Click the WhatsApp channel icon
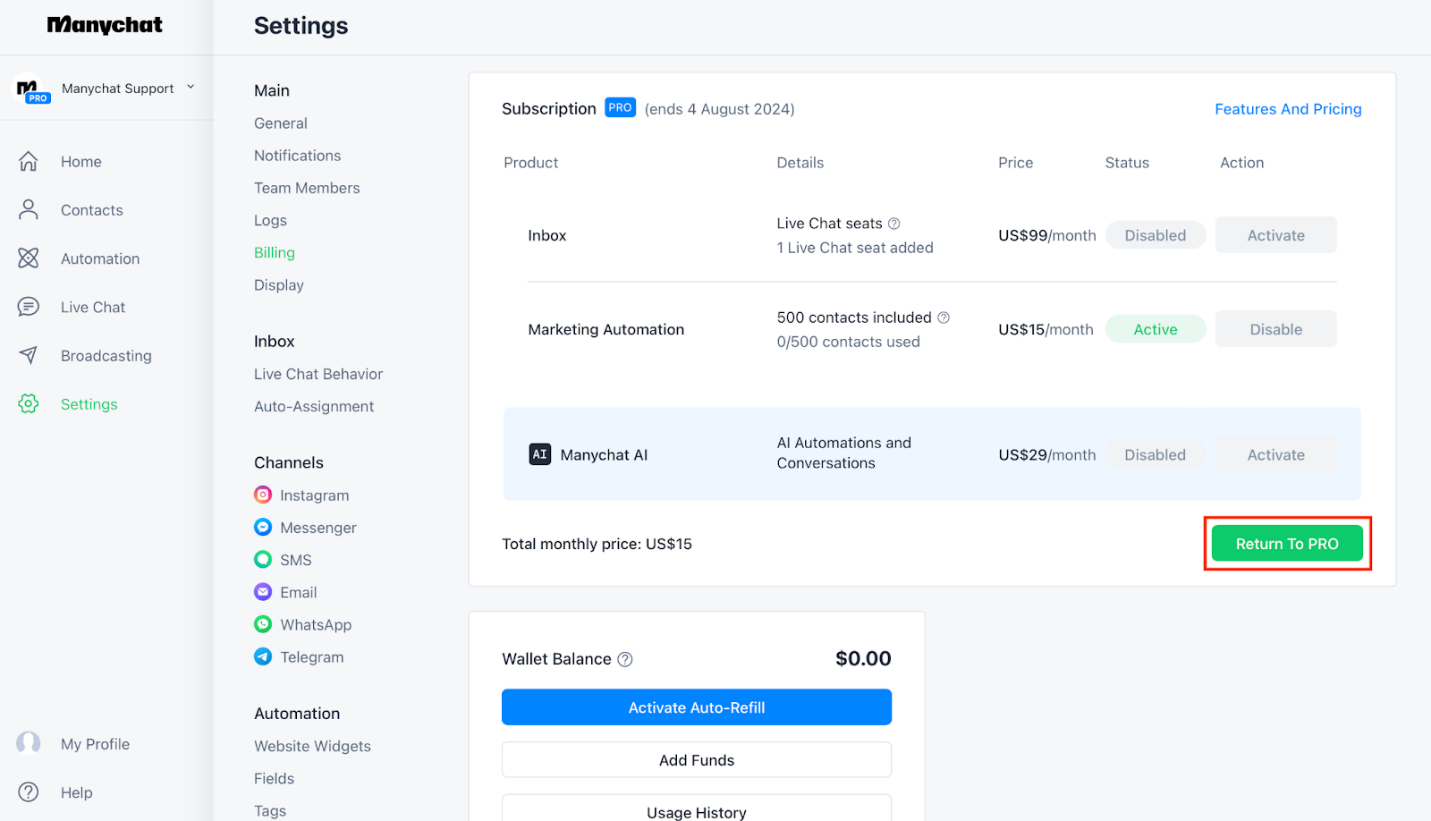The image size is (1431, 821). [x=263, y=624]
